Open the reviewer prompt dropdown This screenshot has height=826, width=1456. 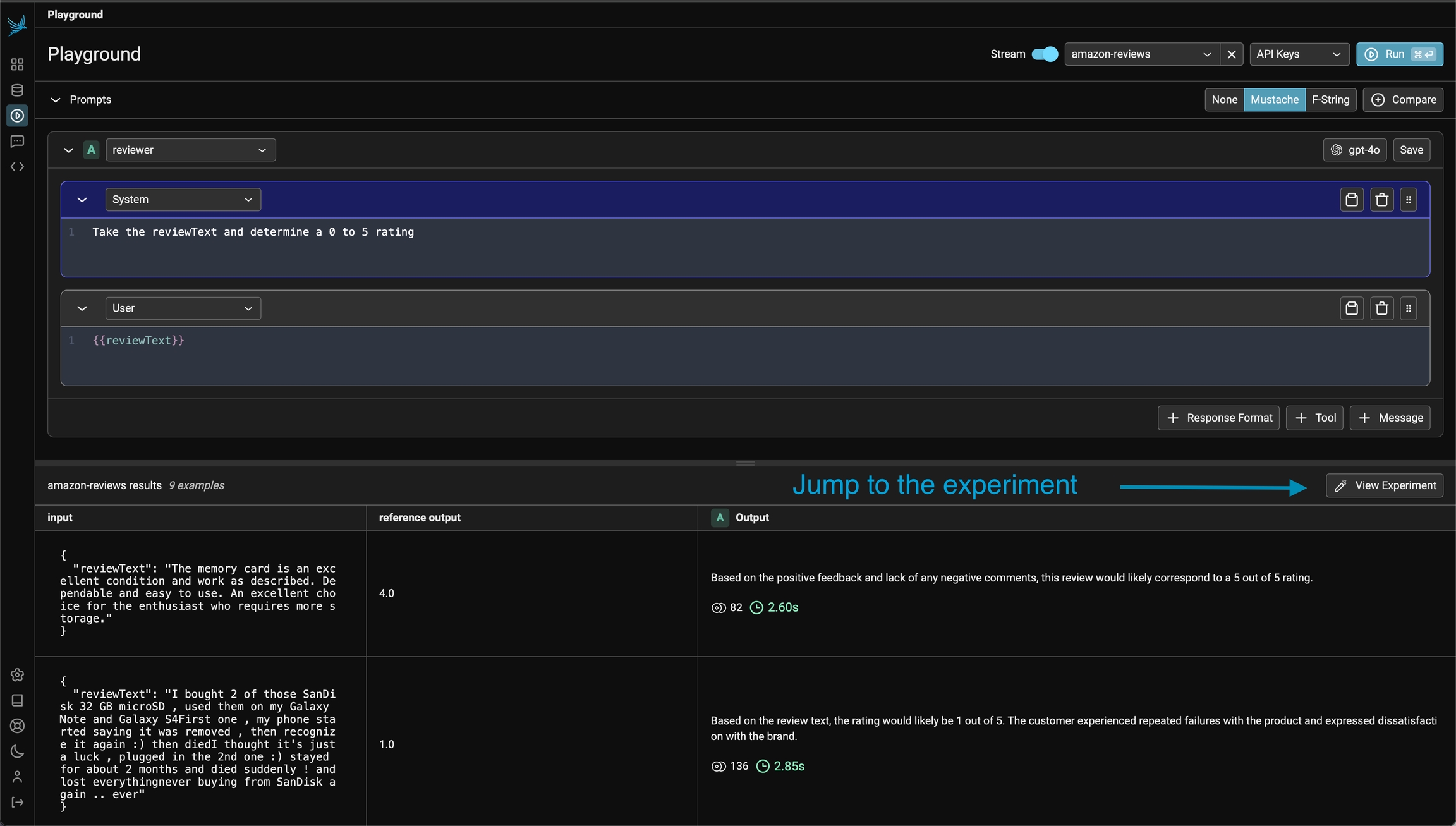[190, 150]
